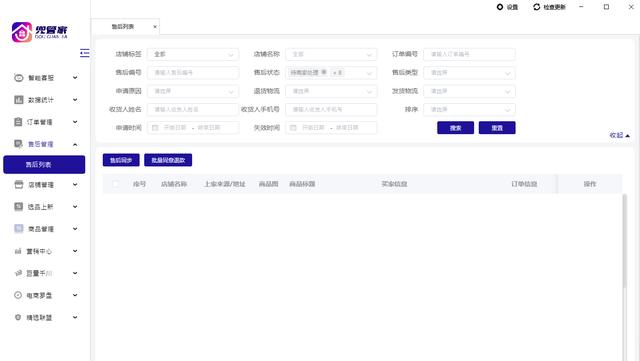Image resolution: width=640 pixels, height=361 pixels.
Task: Click the 检查更新 refresh icon
Action: point(536,7)
